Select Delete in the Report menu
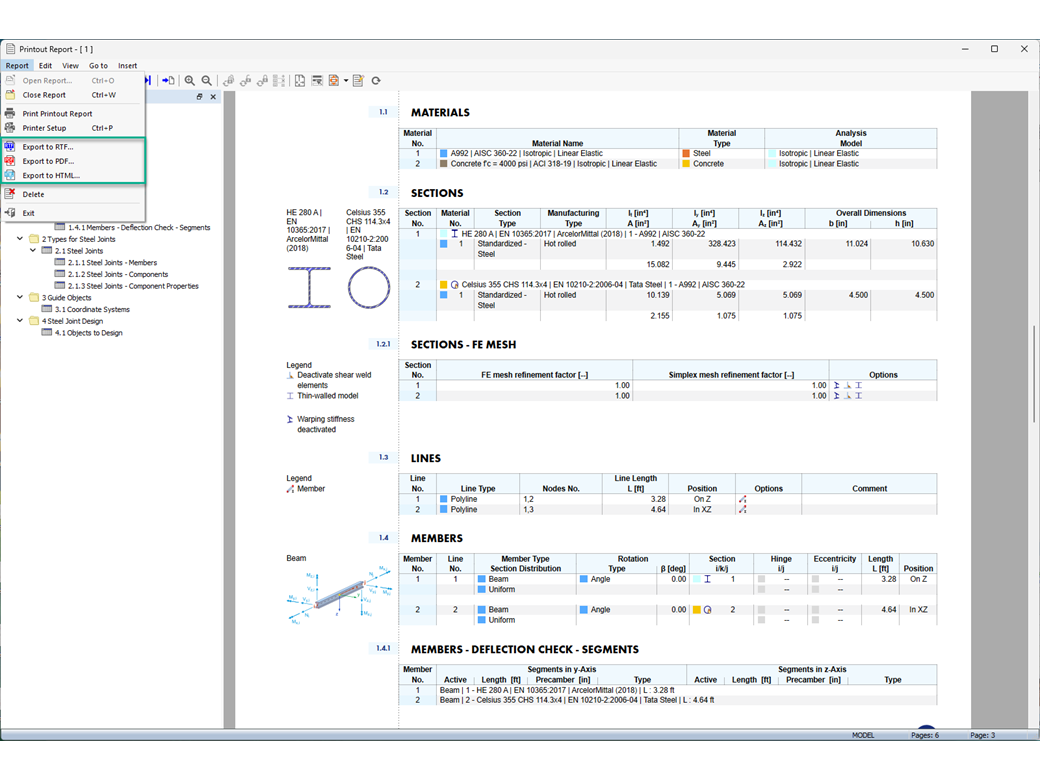 [x=73, y=194]
